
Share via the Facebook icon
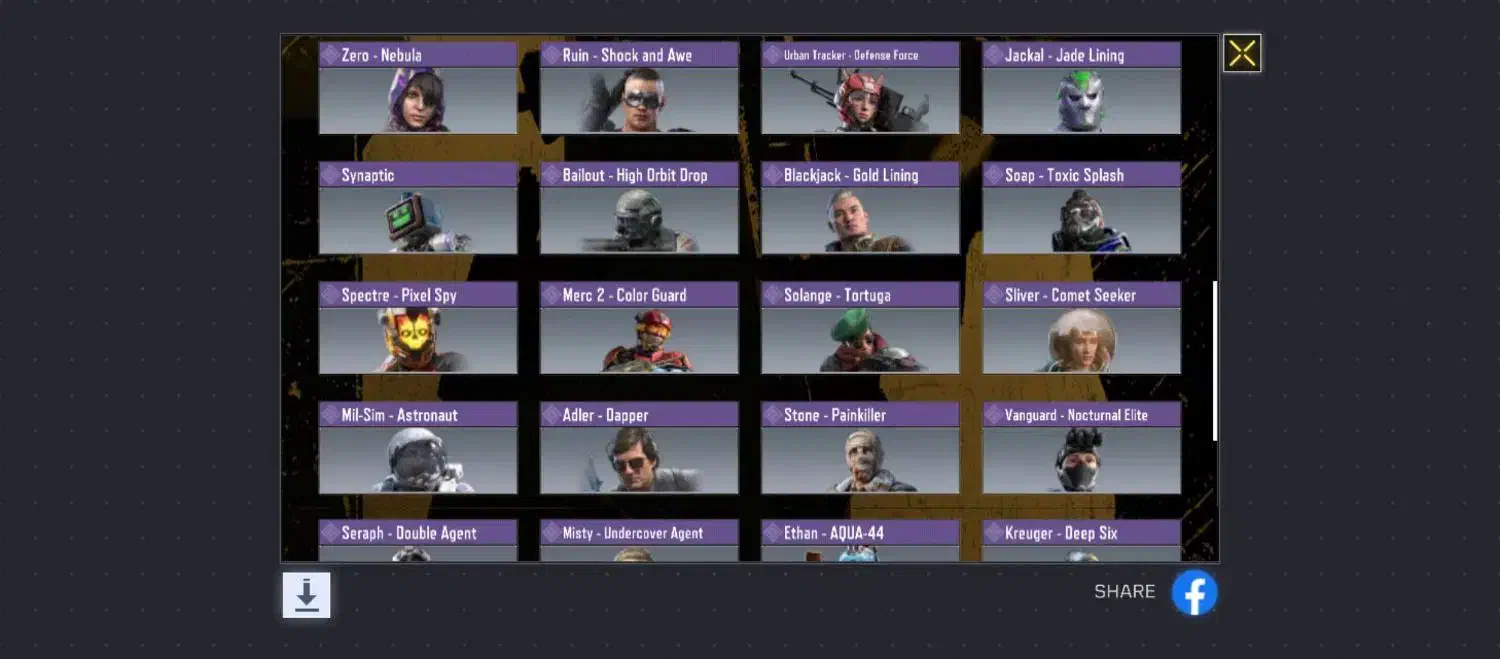point(1194,592)
